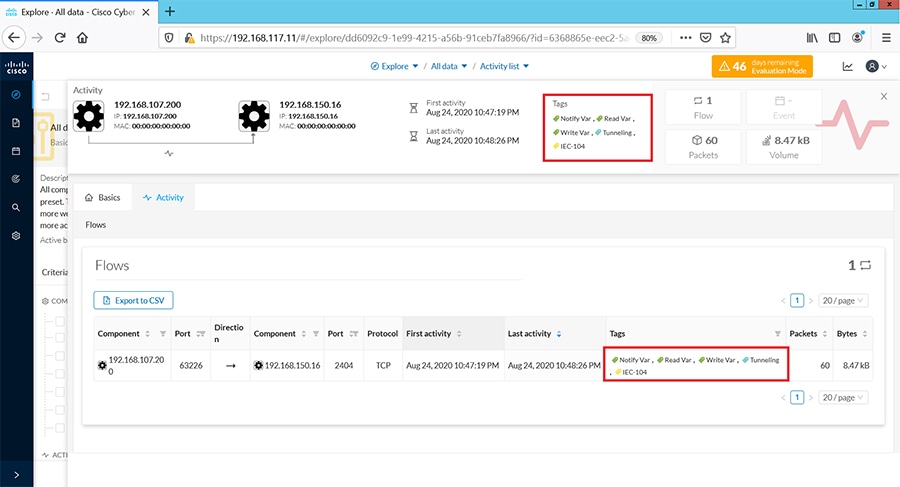Reload the page in the browser

(x=60, y=38)
